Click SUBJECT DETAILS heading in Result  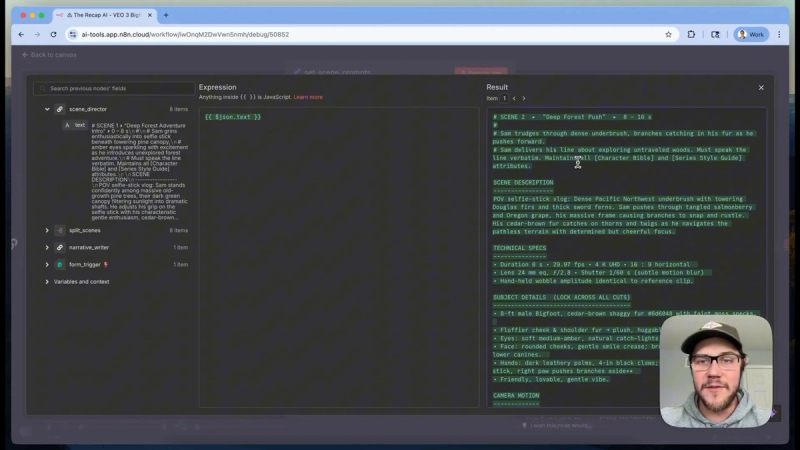tap(561, 297)
